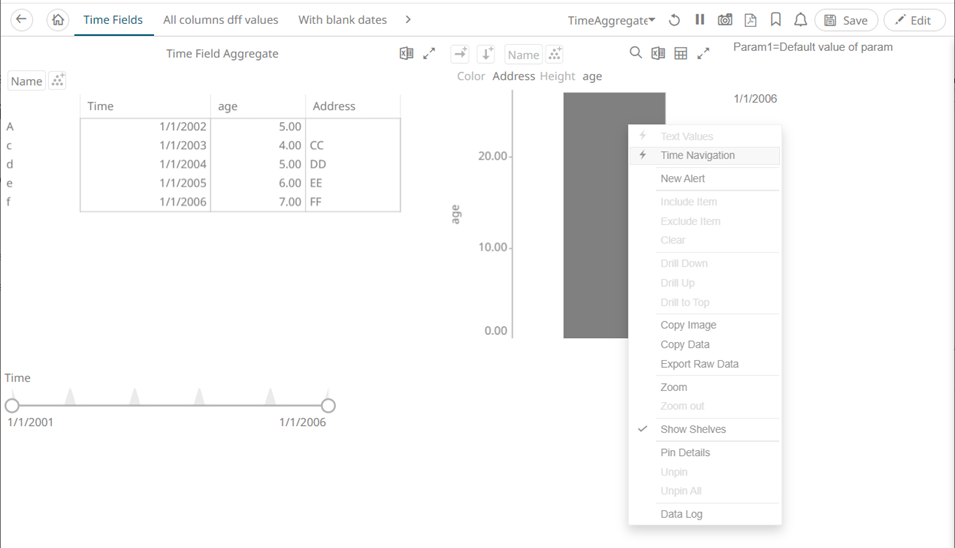Click row label d in the table
The image size is (955, 548).
click(10, 164)
